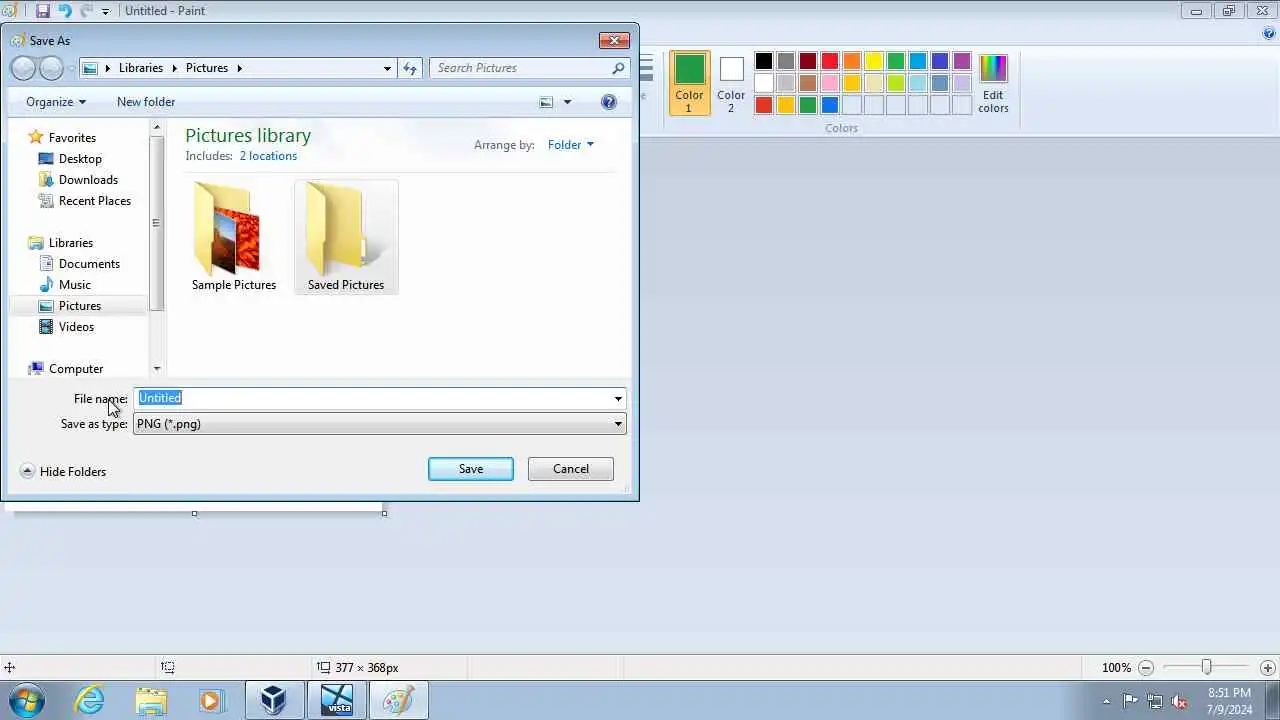The width and height of the screenshot is (1280, 720).
Task: Click the zoom slider handle
Action: (x=1206, y=667)
